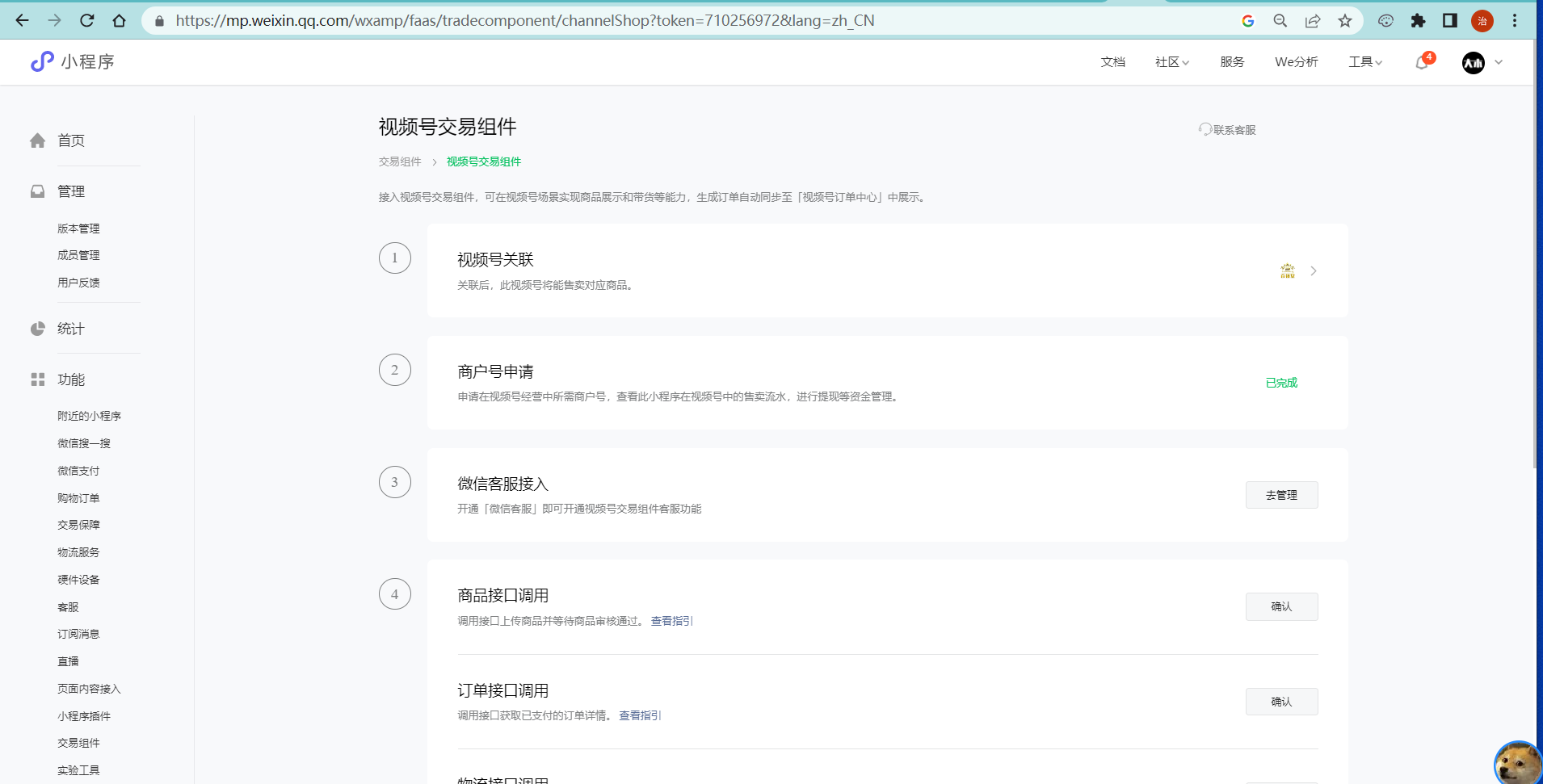1543x784 pixels.
Task: Expand the 工具 dropdown
Action: [x=1365, y=62]
